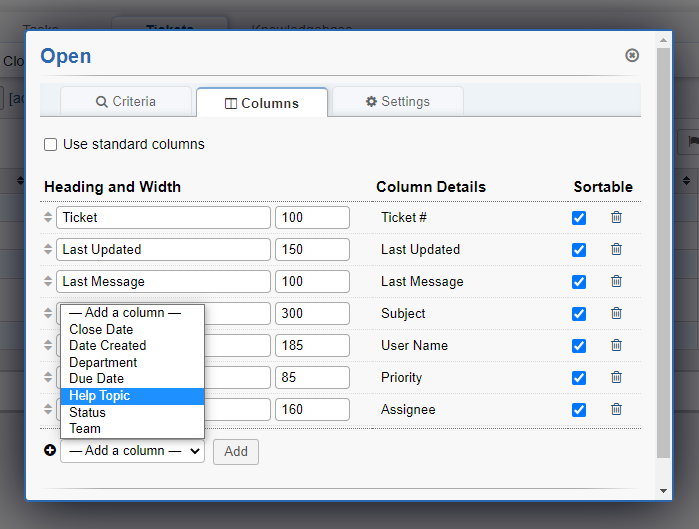Remove the Priority column row
Screen dimensions: 699x529
(616, 377)
